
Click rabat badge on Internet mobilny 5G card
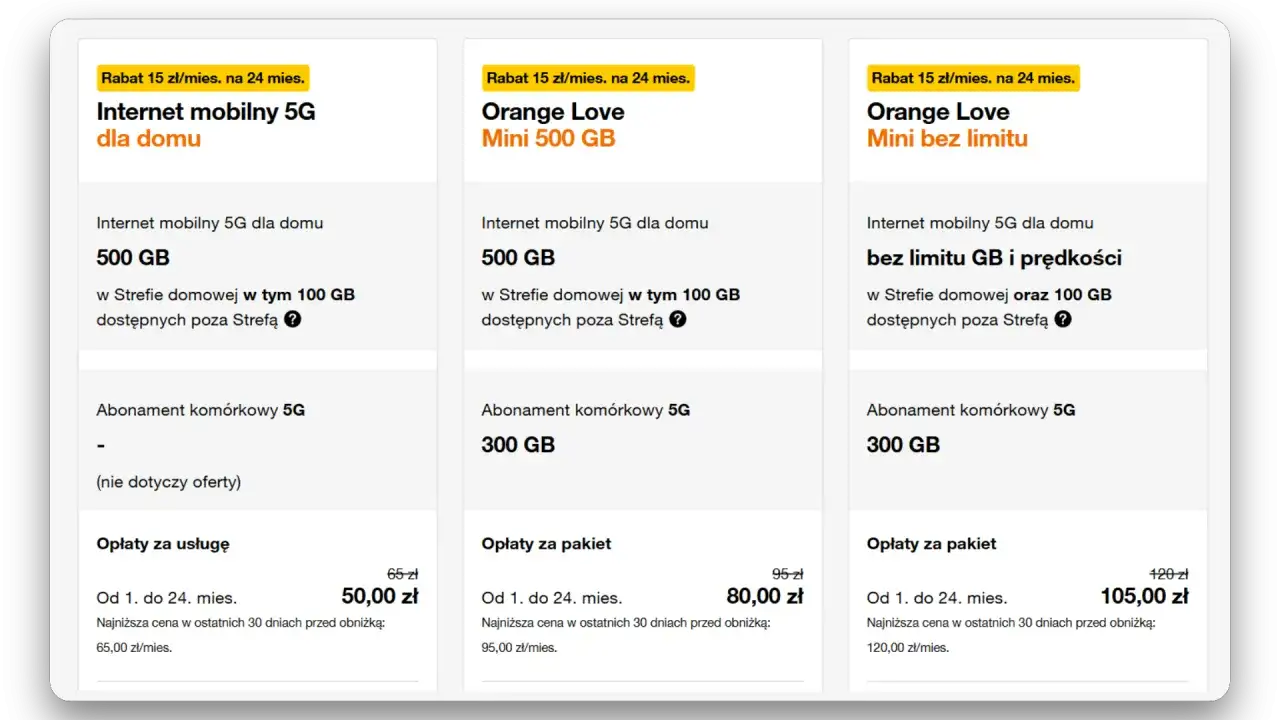tap(203, 78)
